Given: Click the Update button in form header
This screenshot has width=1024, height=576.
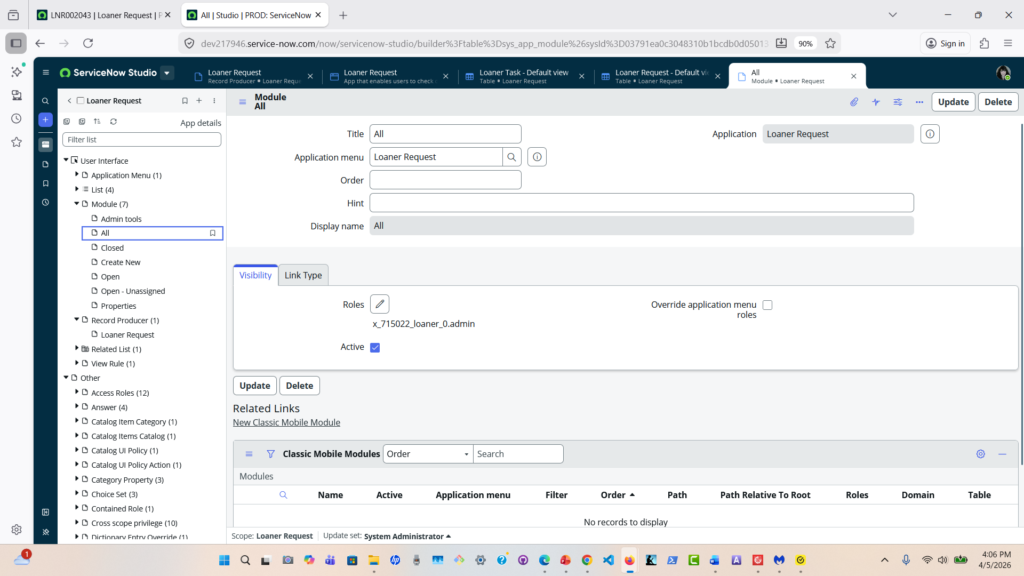Looking at the screenshot, I should (953, 102).
